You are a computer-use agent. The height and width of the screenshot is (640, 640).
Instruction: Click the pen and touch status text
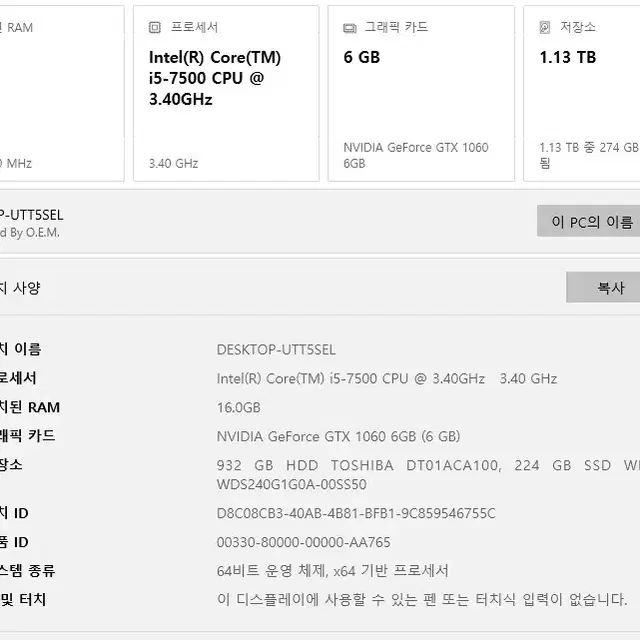[x=422, y=599]
